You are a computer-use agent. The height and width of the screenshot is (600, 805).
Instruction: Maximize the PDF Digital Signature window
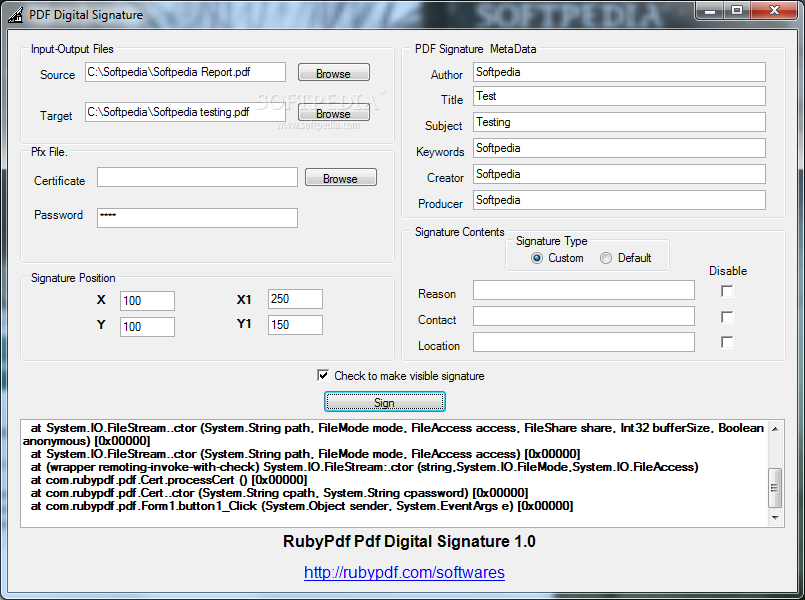737,11
